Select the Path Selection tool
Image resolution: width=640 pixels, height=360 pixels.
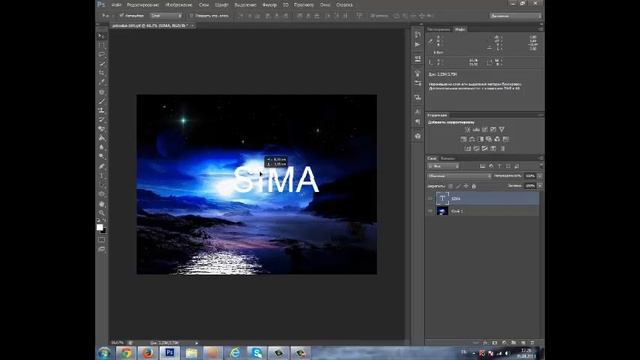click(102, 185)
